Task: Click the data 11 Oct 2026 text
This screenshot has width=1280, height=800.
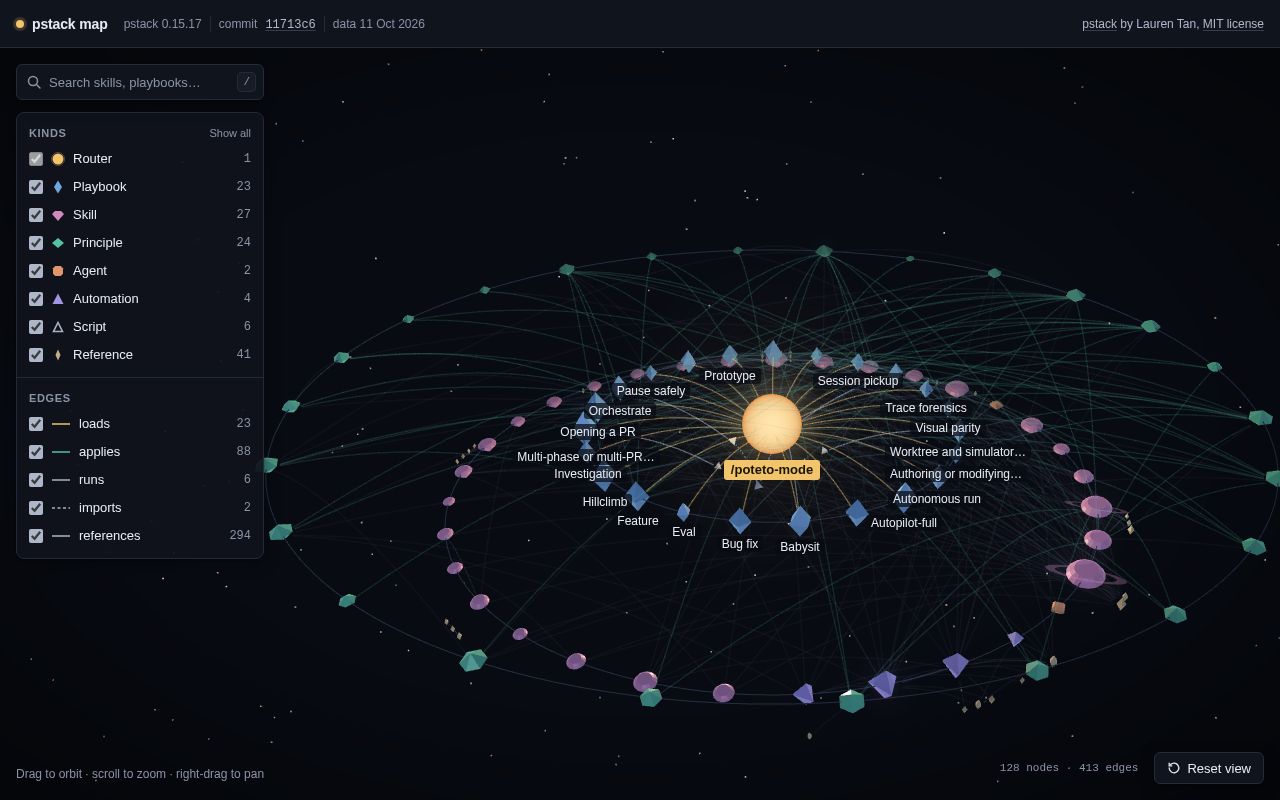Action: (x=379, y=24)
